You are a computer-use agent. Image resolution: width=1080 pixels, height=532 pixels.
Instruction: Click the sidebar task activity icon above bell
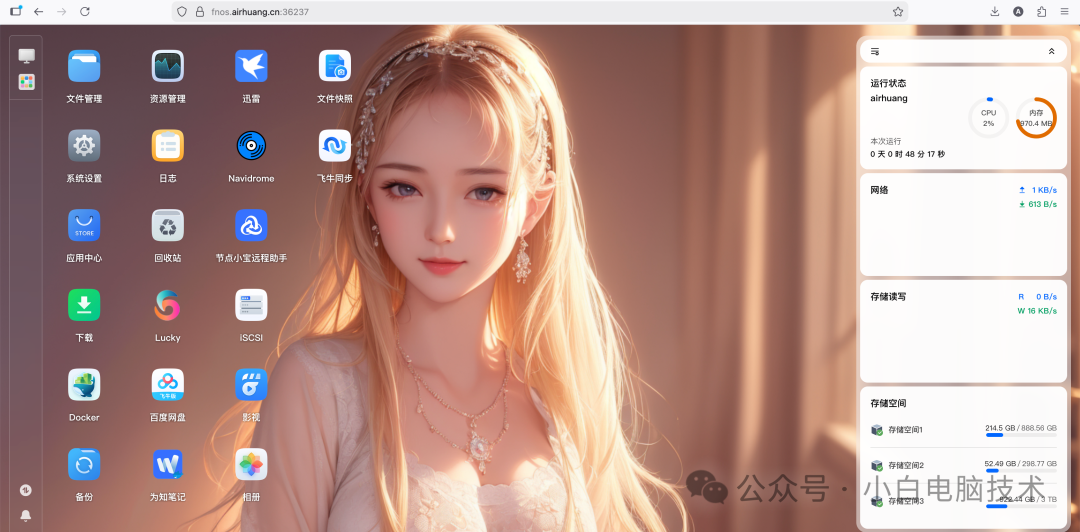pos(26,491)
